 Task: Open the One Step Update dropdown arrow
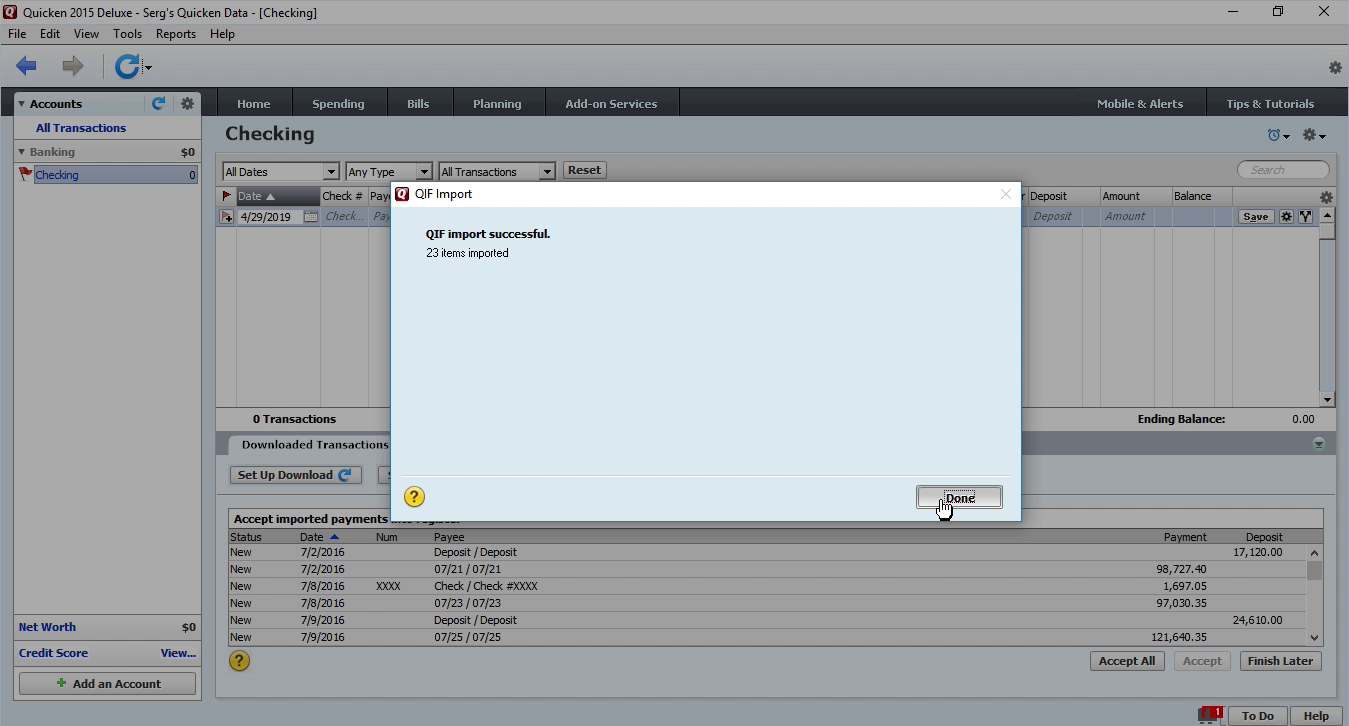pyautogui.click(x=148, y=68)
